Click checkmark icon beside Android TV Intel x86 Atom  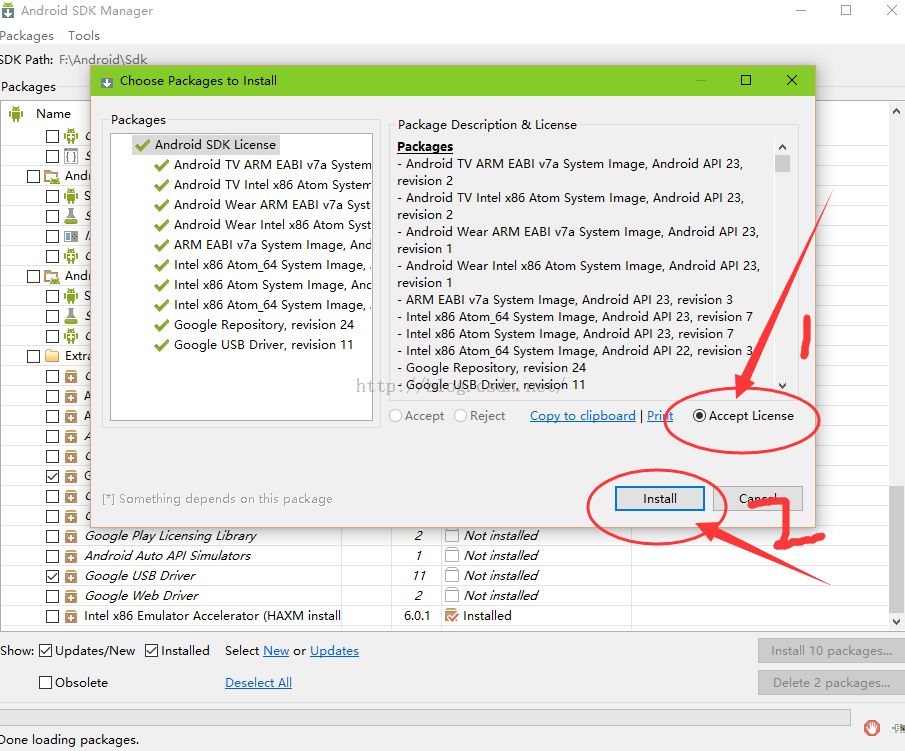[162, 185]
